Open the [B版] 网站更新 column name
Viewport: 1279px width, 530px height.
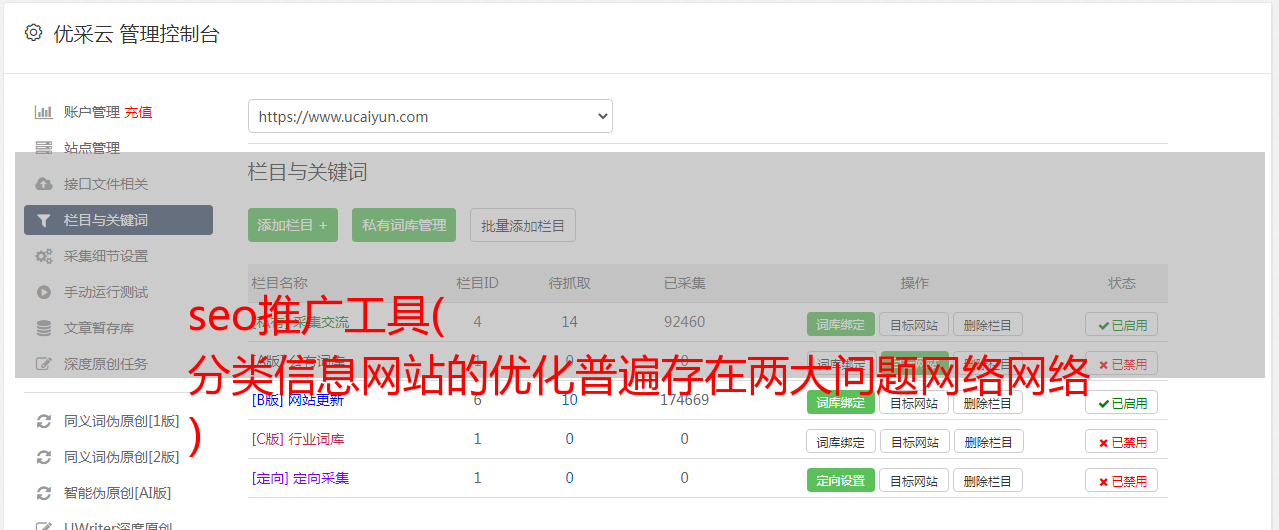point(297,400)
